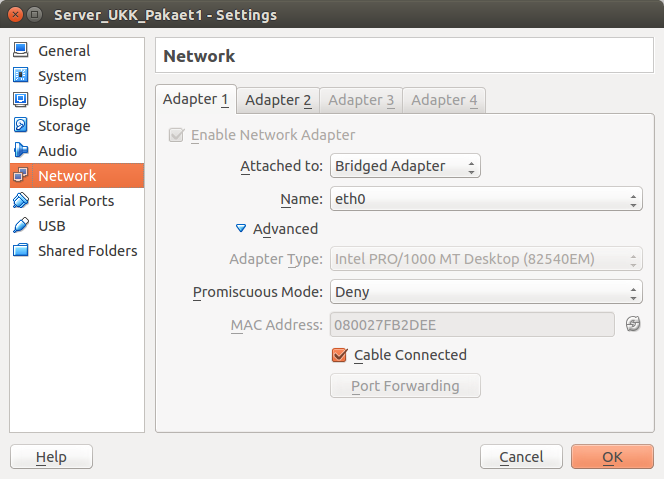The height and width of the screenshot is (479, 664).
Task: Collapse the Advanced section triangle
Action: (240, 229)
